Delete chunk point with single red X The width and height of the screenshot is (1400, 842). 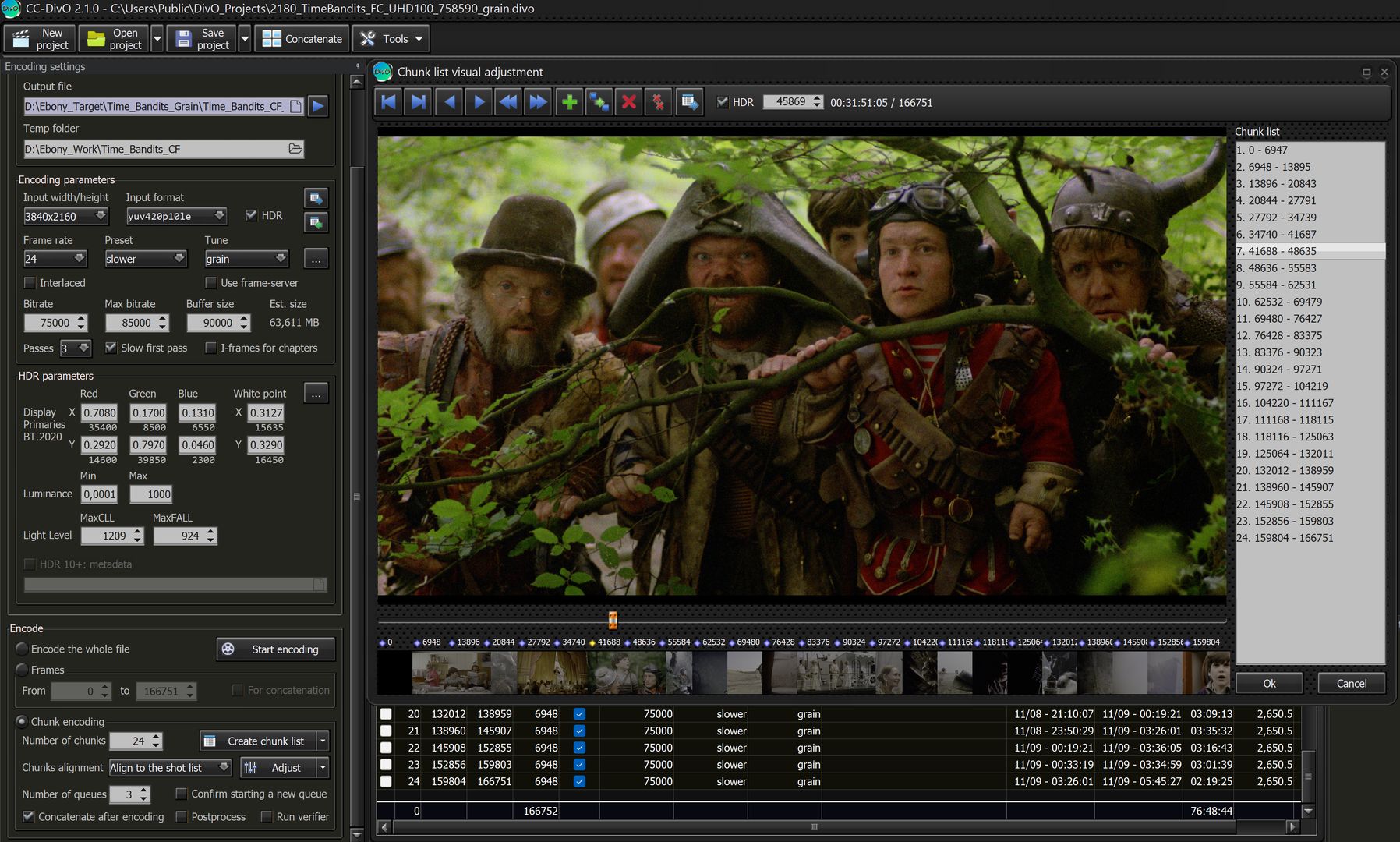(x=629, y=102)
